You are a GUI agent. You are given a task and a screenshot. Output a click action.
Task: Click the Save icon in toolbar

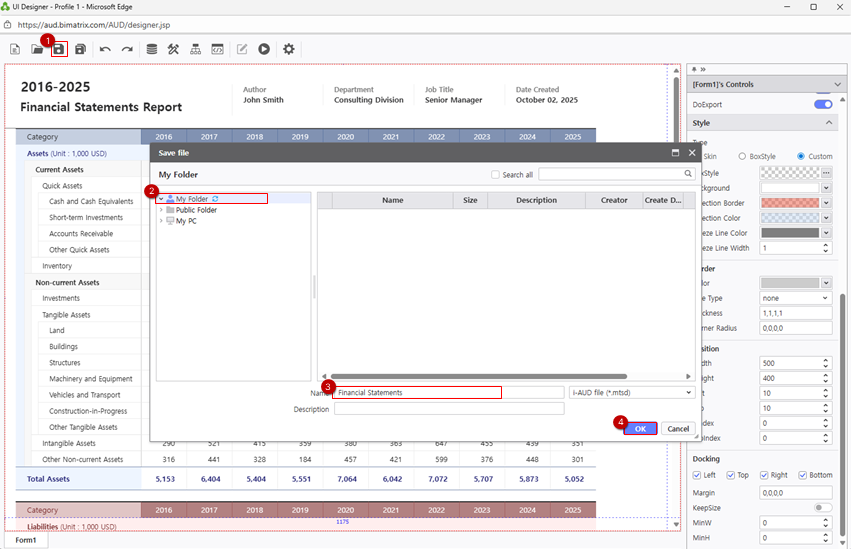[59, 49]
